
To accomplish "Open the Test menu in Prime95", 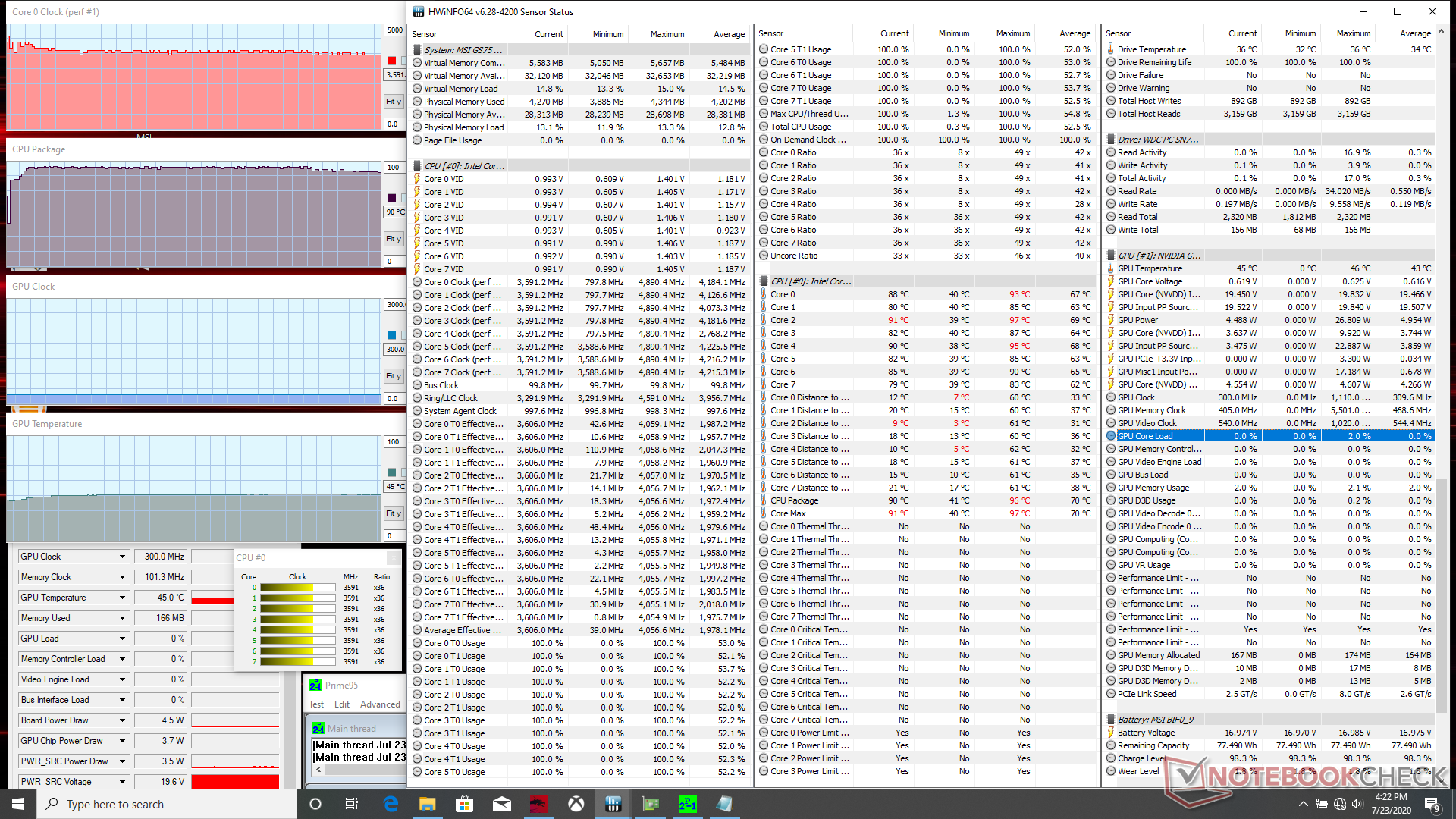I will [316, 704].
